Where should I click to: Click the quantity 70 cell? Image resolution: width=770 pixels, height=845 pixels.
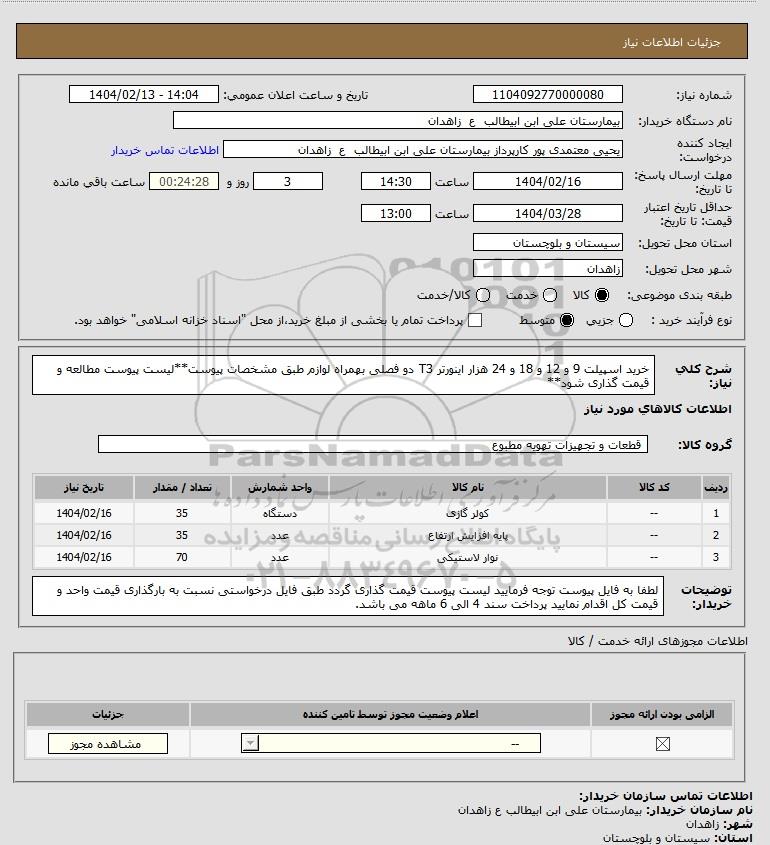(182, 558)
